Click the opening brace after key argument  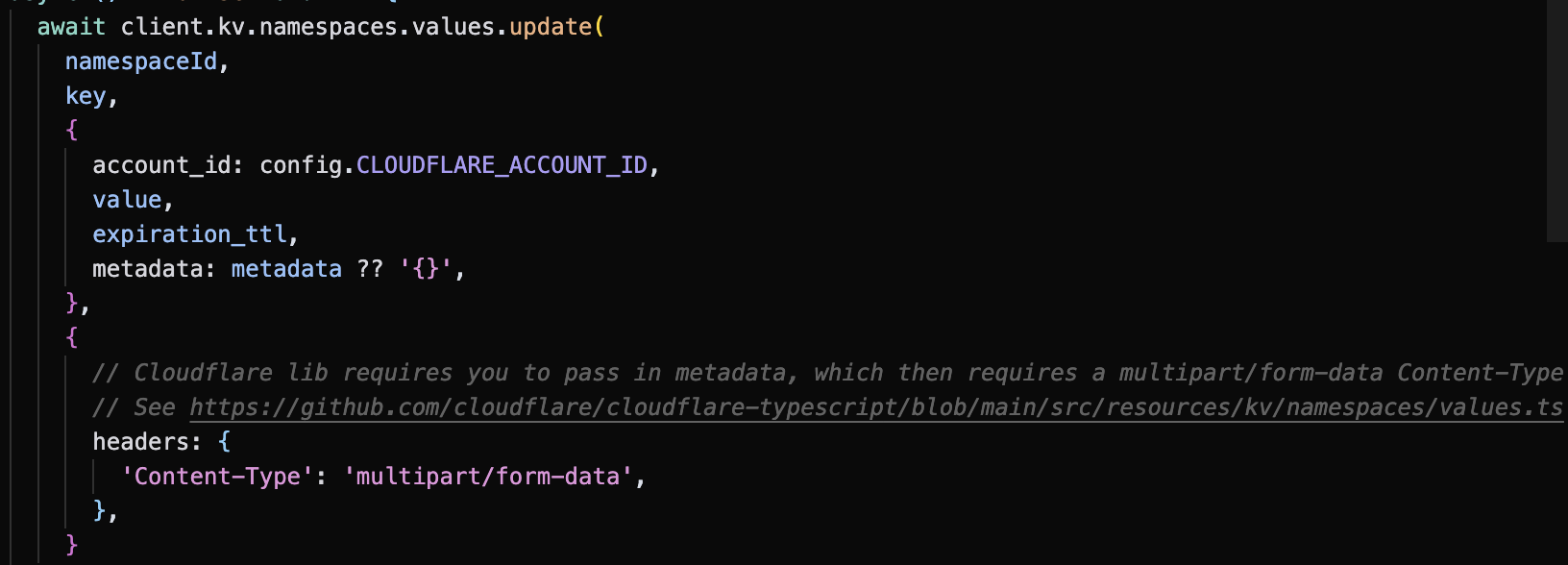[x=72, y=131]
